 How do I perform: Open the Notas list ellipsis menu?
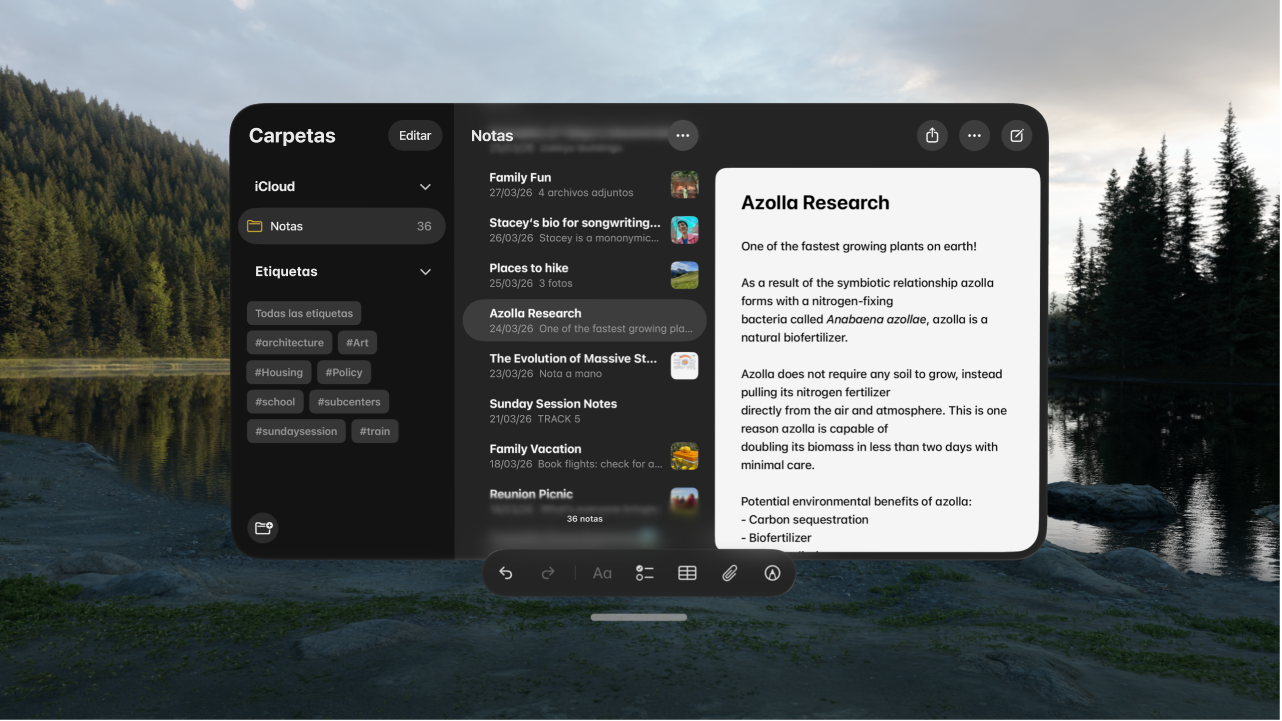(x=683, y=135)
